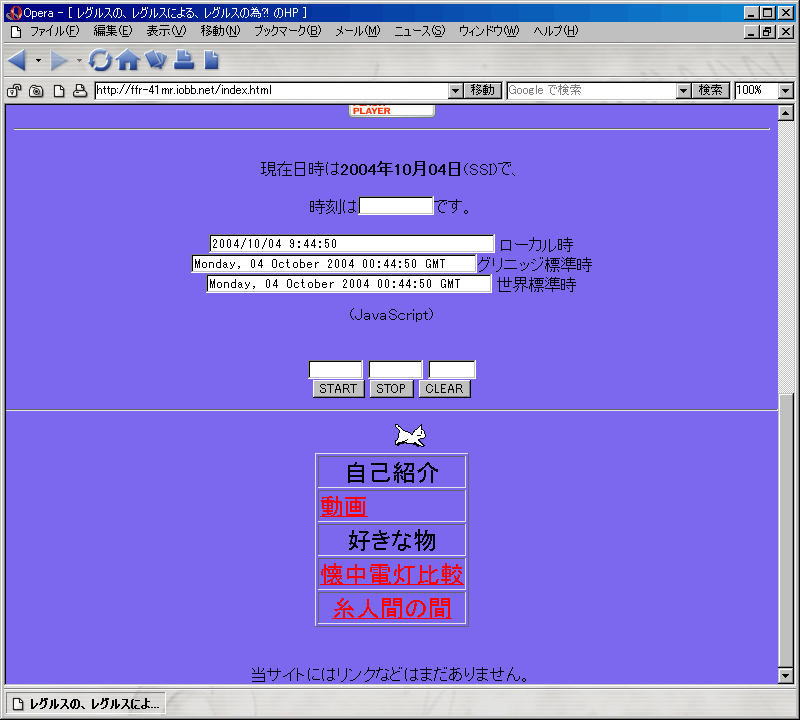Close the inner page with menu-bar X
The height and width of the screenshot is (720, 800).
pyautogui.click(x=786, y=32)
